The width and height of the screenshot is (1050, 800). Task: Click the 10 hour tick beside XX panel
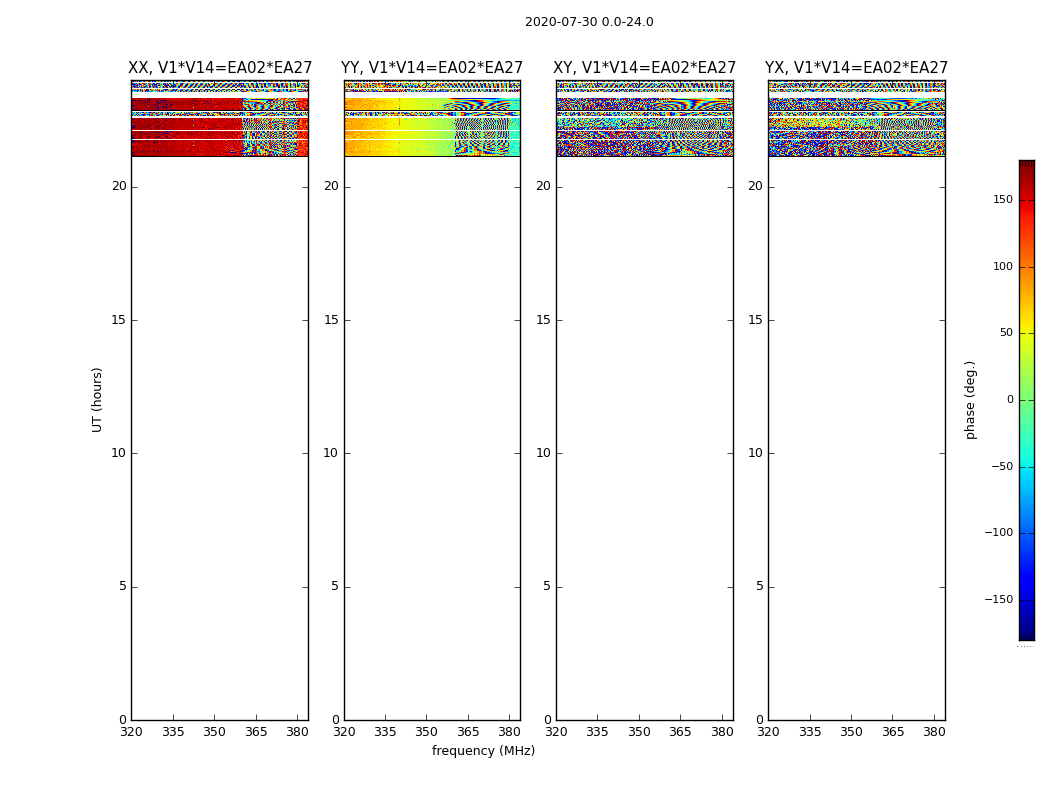click(x=119, y=453)
